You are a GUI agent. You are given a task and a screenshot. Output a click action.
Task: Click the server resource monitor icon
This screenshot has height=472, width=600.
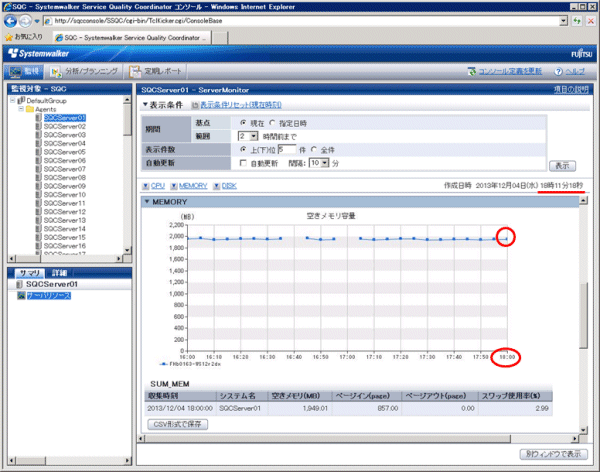pos(21,296)
